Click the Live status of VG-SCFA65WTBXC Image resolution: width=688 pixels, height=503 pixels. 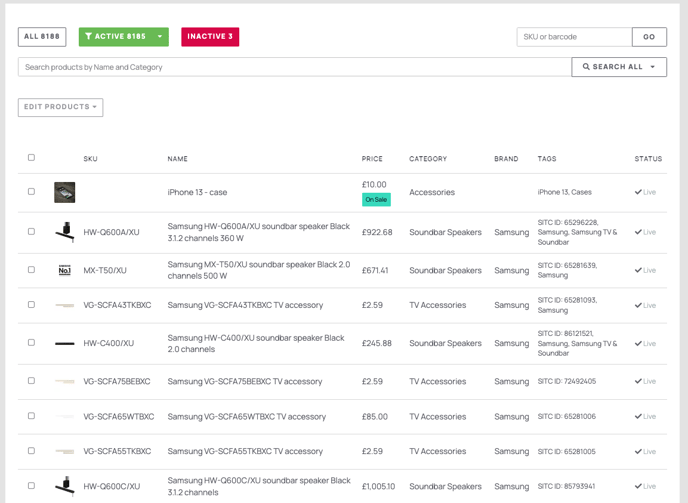[x=645, y=417]
